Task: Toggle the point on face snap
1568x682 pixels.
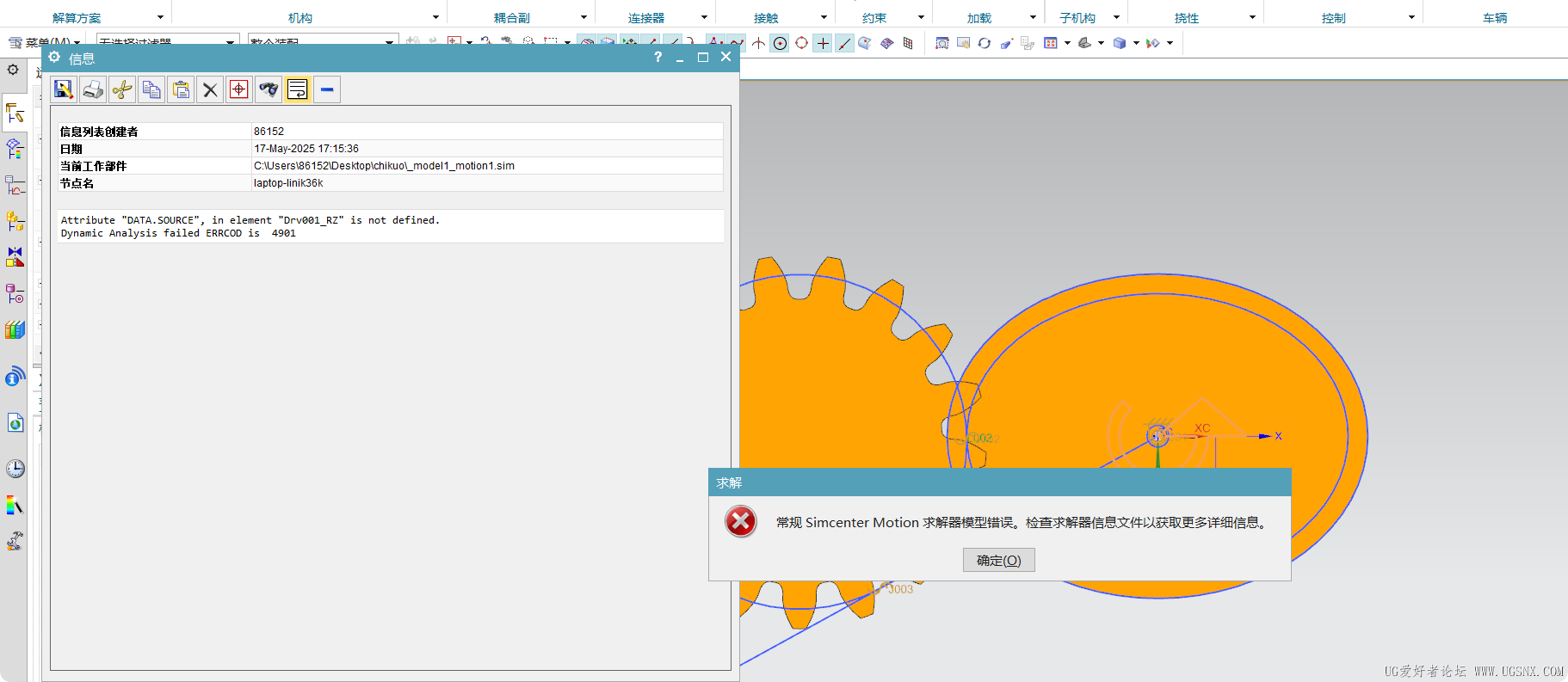Action: [865, 43]
